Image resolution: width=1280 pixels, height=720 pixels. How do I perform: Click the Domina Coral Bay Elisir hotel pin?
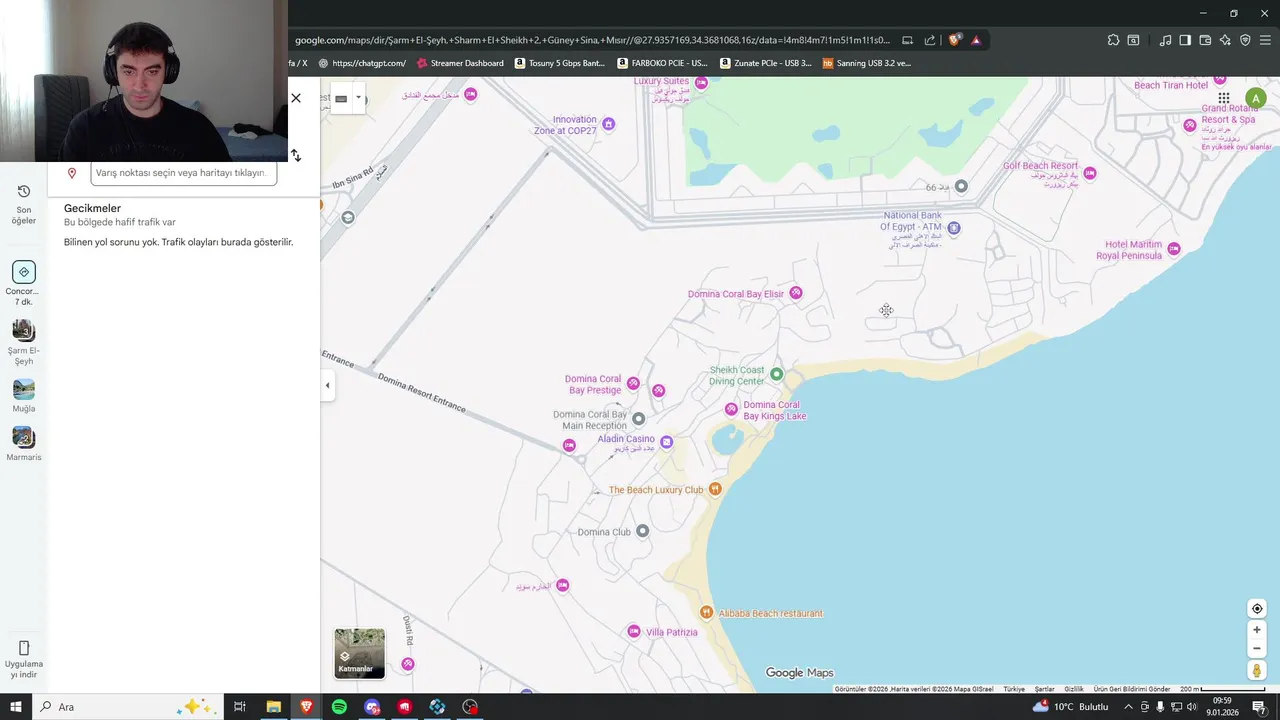pyautogui.click(x=796, y=293)
